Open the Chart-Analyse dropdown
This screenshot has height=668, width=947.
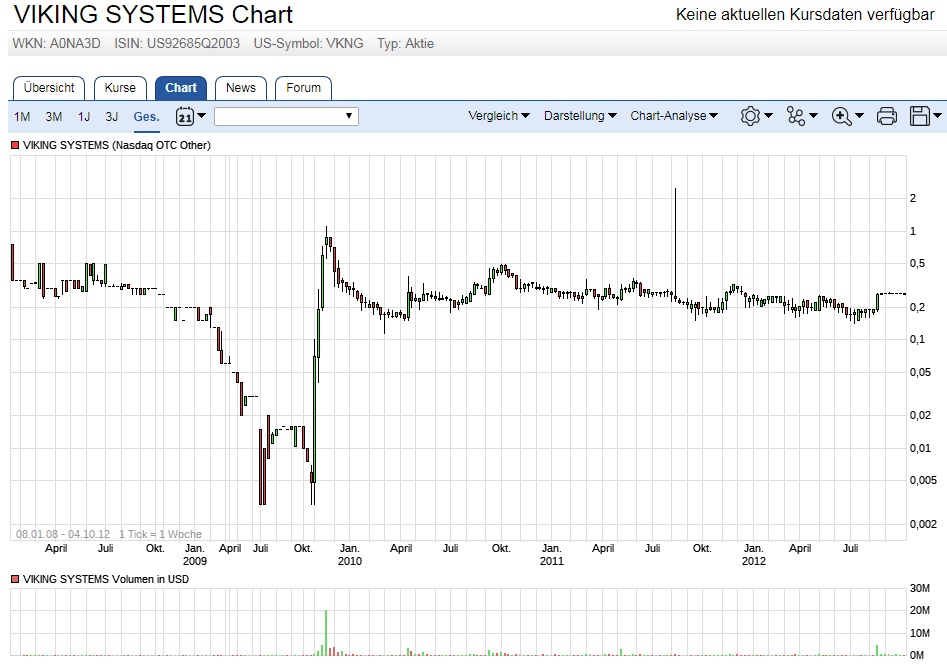(x=674, y=116)
